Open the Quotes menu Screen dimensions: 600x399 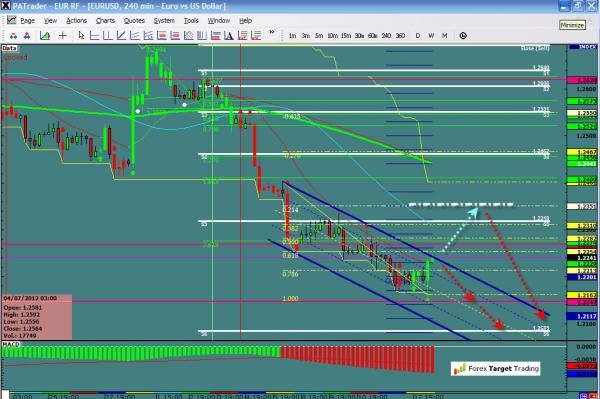coord(134,21)
